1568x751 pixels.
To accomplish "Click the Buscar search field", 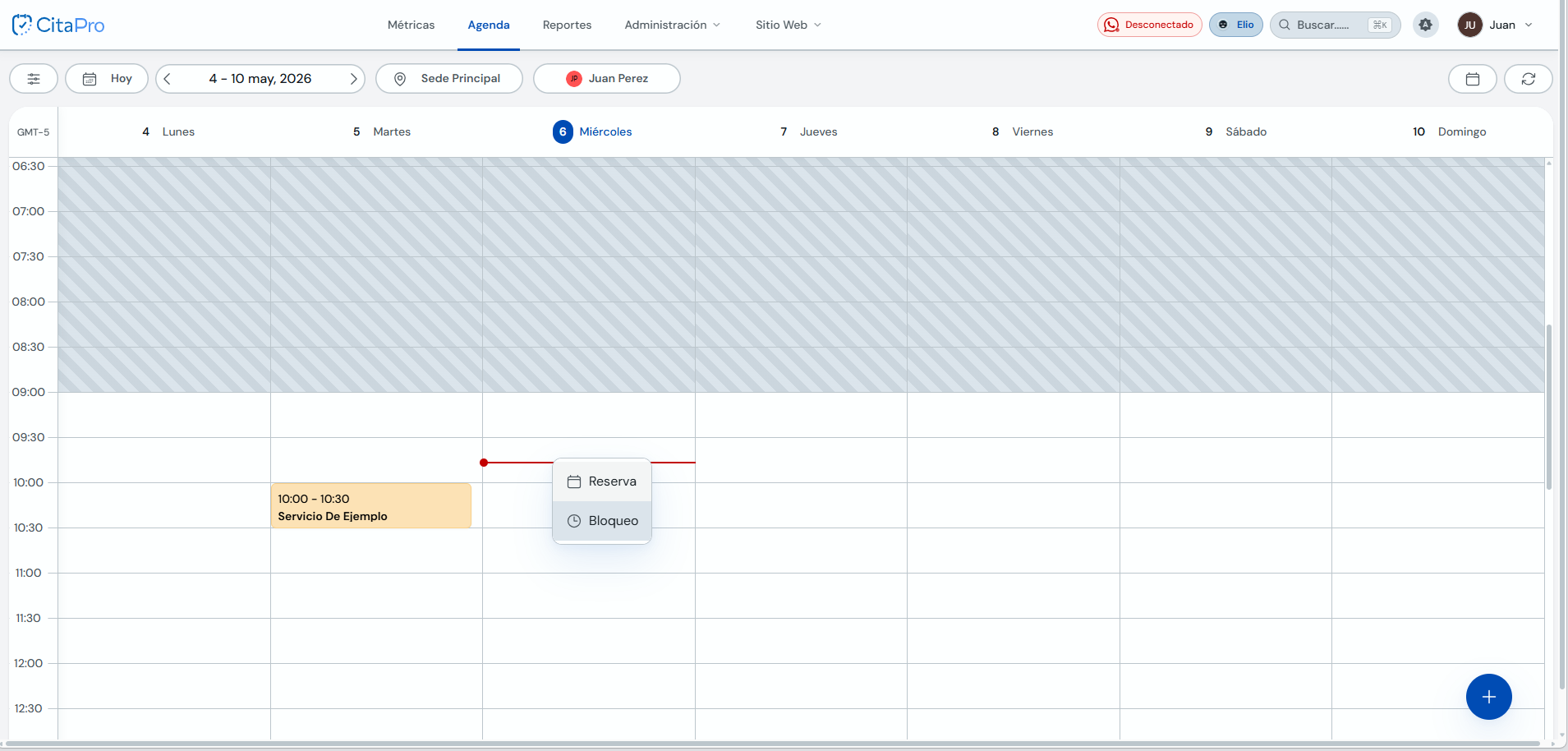I will click(1336, 25).
